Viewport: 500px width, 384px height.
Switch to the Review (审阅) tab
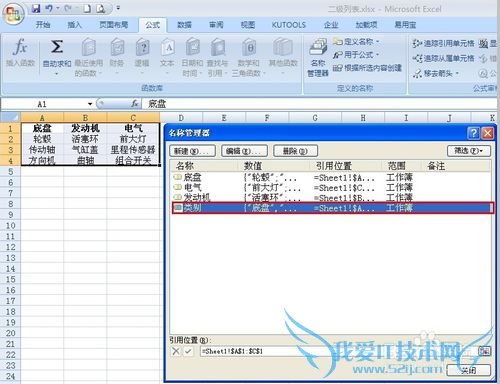pos(216,25)
